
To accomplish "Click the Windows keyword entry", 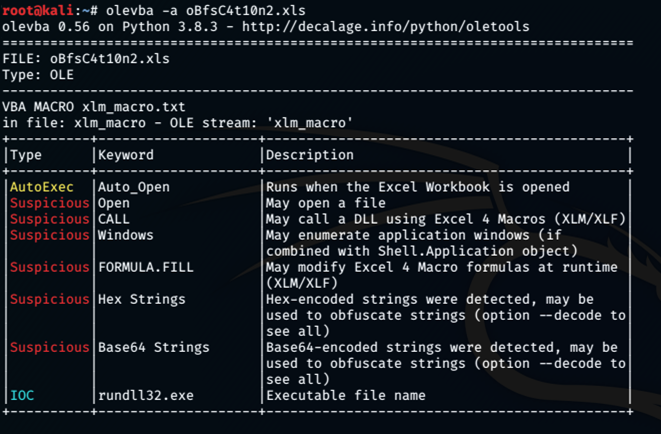I will [126, 235].
